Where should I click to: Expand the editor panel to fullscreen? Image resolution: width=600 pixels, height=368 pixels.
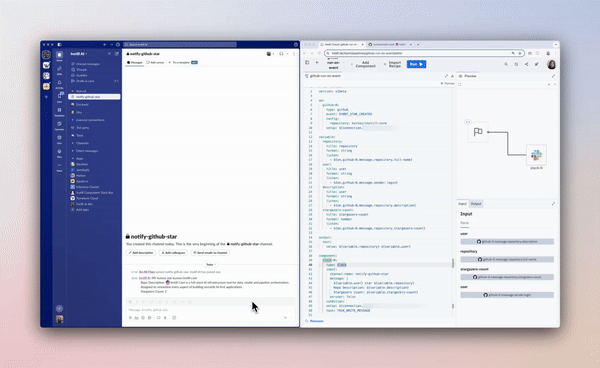(446, 76)
